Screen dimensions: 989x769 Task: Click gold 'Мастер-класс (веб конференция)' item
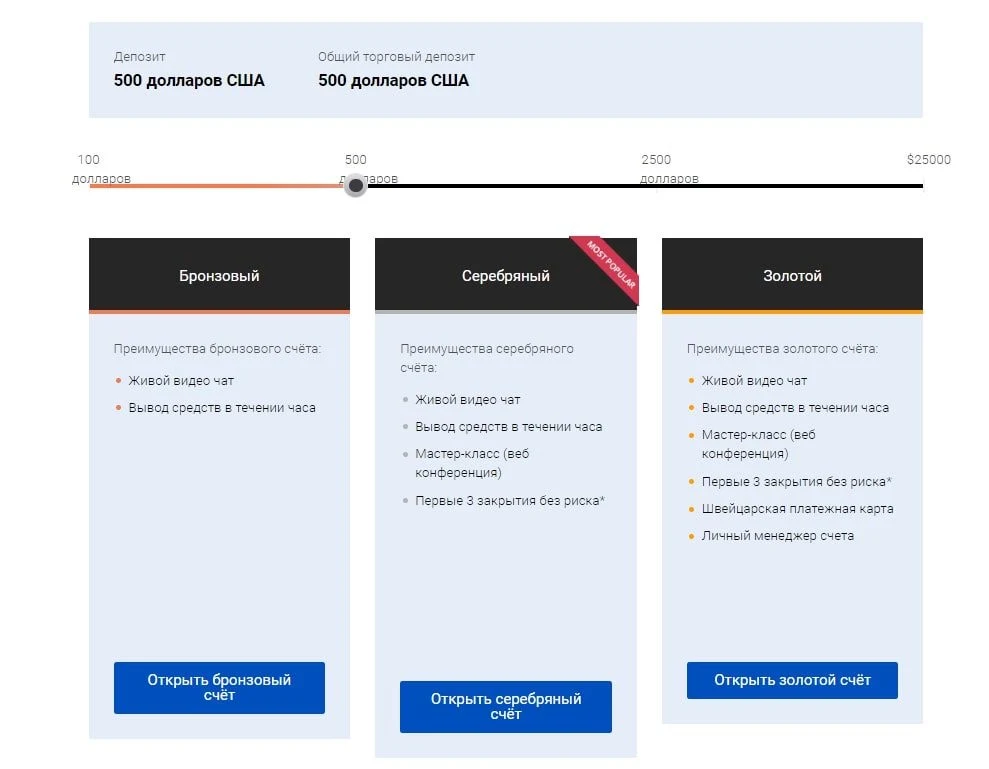click(x=758, y=444)
